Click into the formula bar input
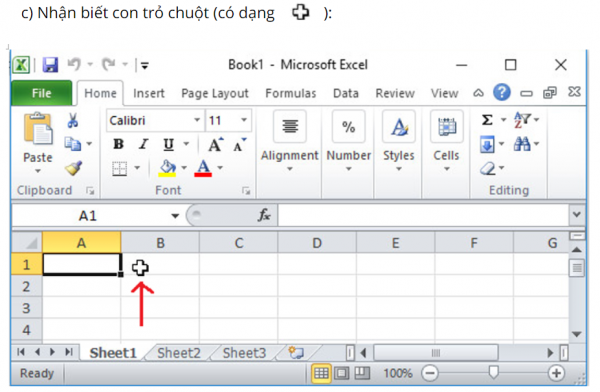The height and width of the screenshot is (392, 600). pos(424,215)
